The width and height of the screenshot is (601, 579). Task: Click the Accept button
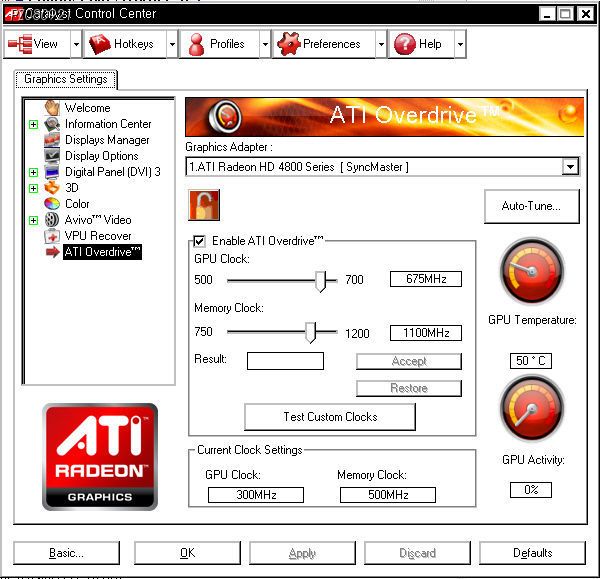(x=409, y=361)
